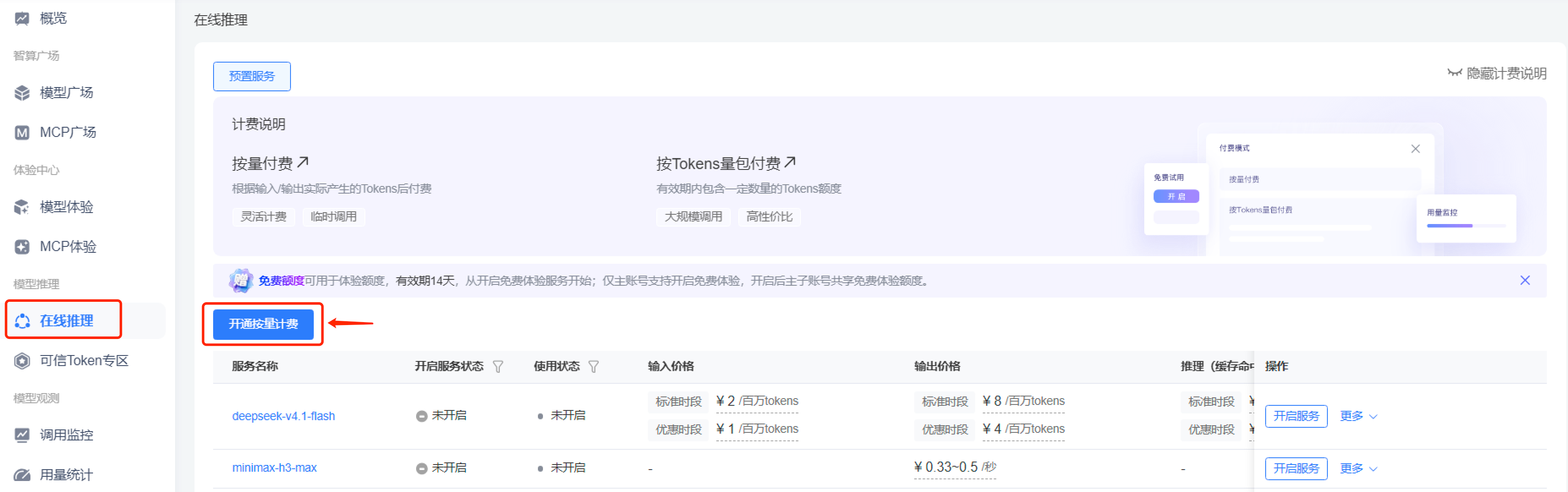Click the 用量统计 gauge icon
The height and width of the screenshot is (492, 1568).
(22, 475)
